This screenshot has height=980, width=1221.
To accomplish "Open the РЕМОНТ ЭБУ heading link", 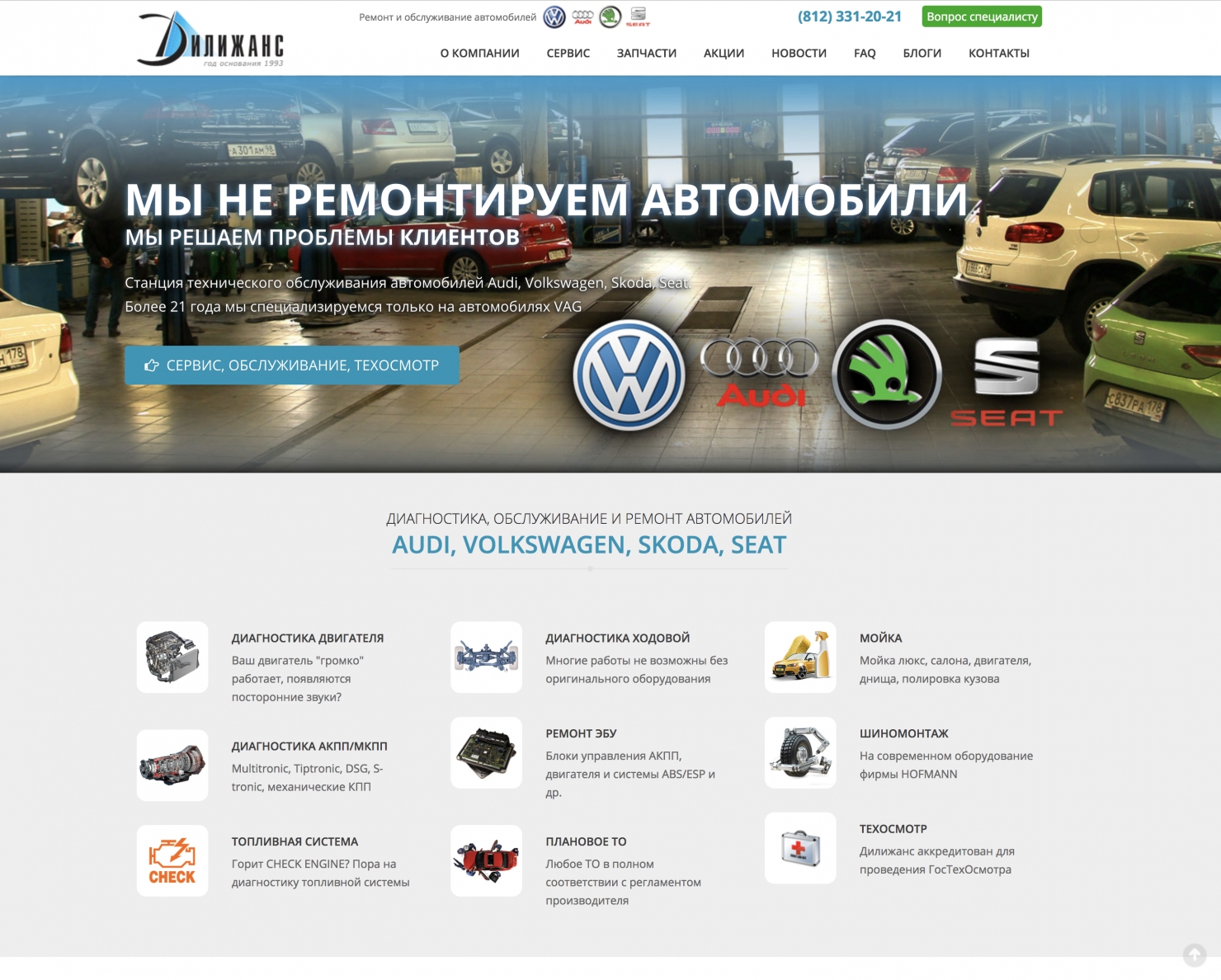I will [x=581, y=733].
